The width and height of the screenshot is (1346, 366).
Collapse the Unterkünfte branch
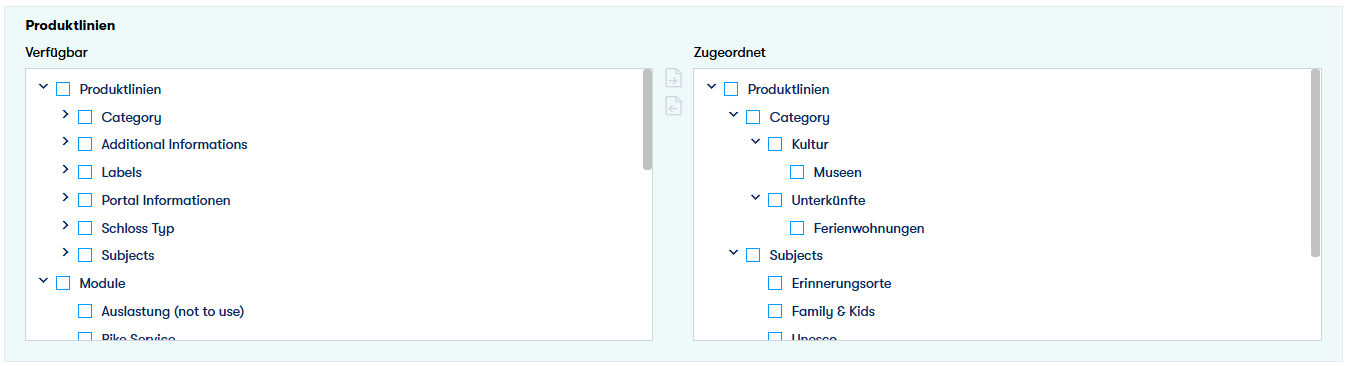[x=755, y=198]
